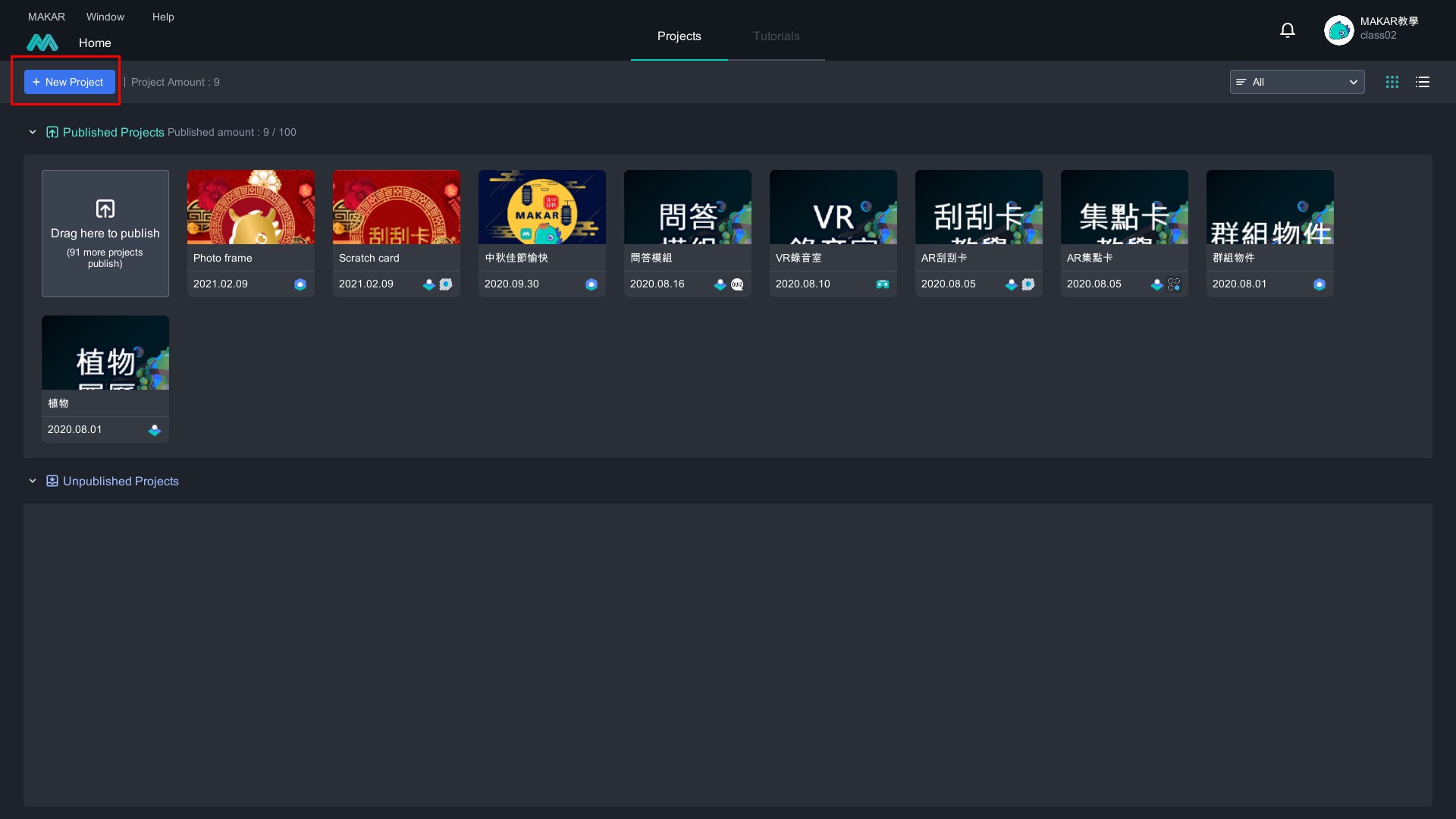Click the notification bell icon
This screenshot has height=819, width=1456.
point(1287,30)
